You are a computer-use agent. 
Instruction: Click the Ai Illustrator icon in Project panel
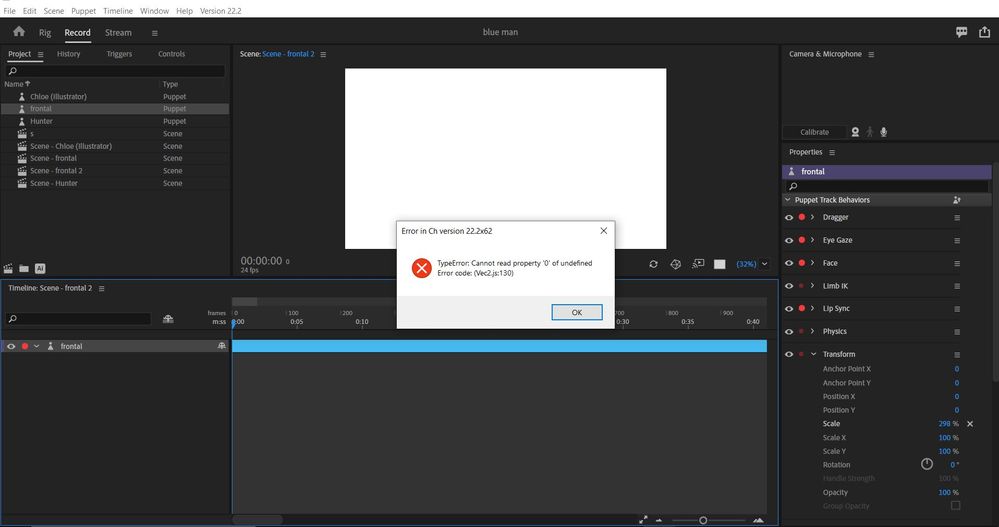click(x=40, y=269)
